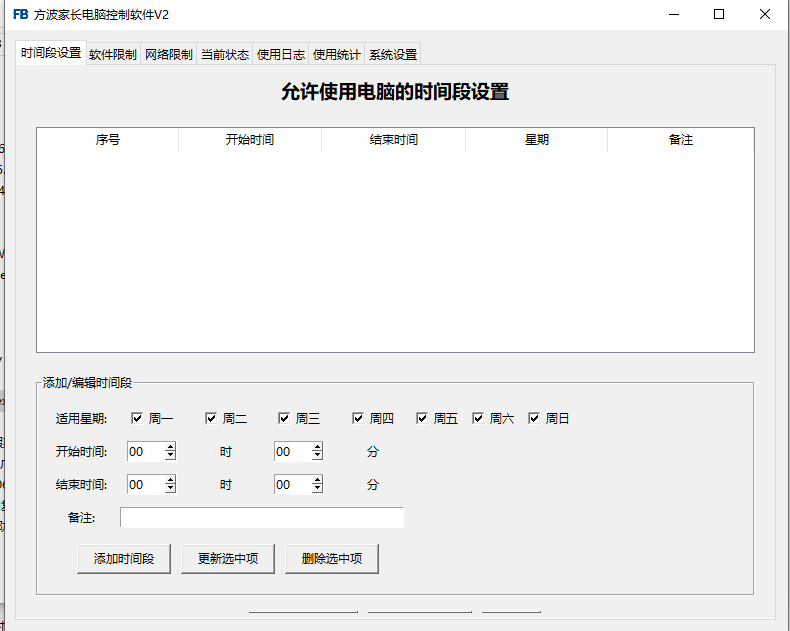Click the 添加时间段 button
790x631 pixels.
(x=124, y=559)
